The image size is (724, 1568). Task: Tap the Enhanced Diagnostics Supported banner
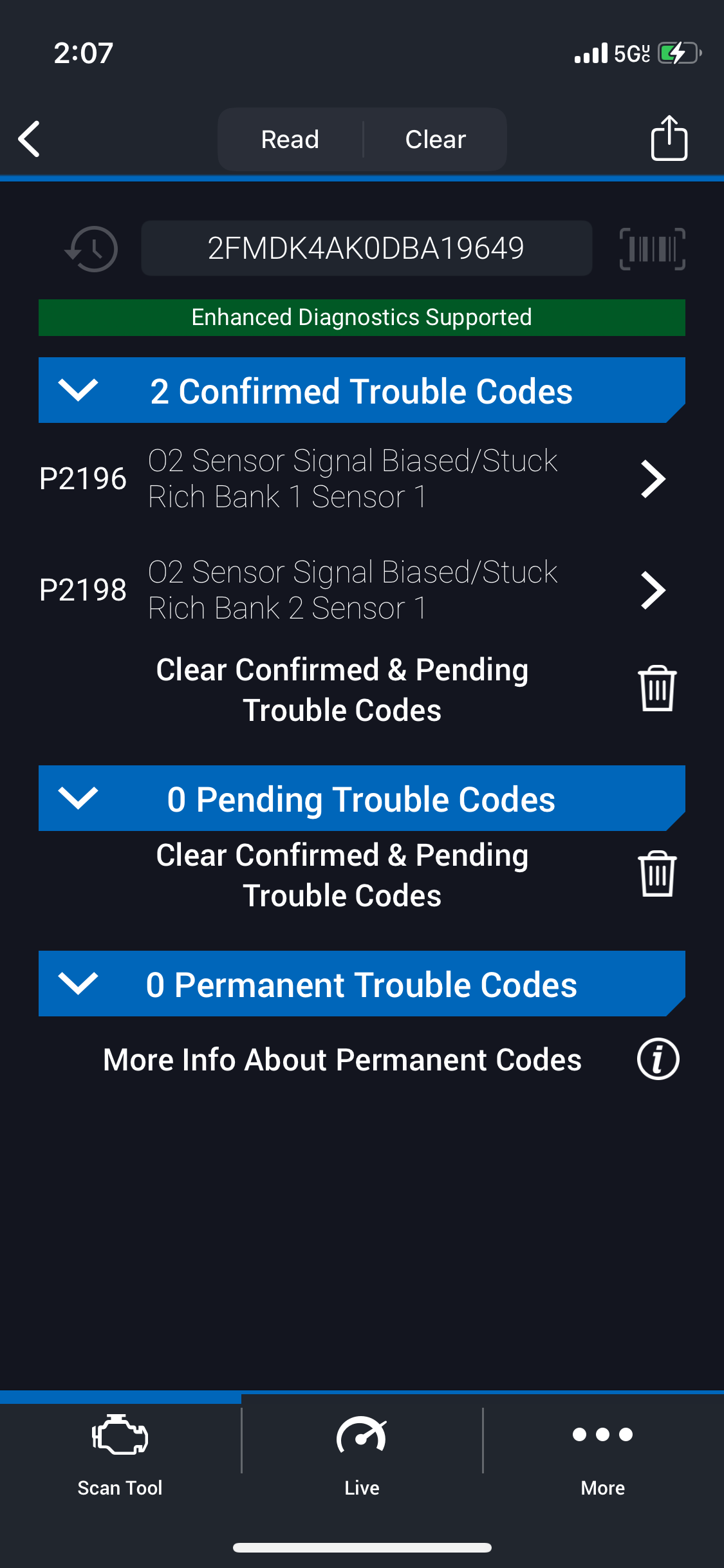pyautogui.click(x=362, y=317)
